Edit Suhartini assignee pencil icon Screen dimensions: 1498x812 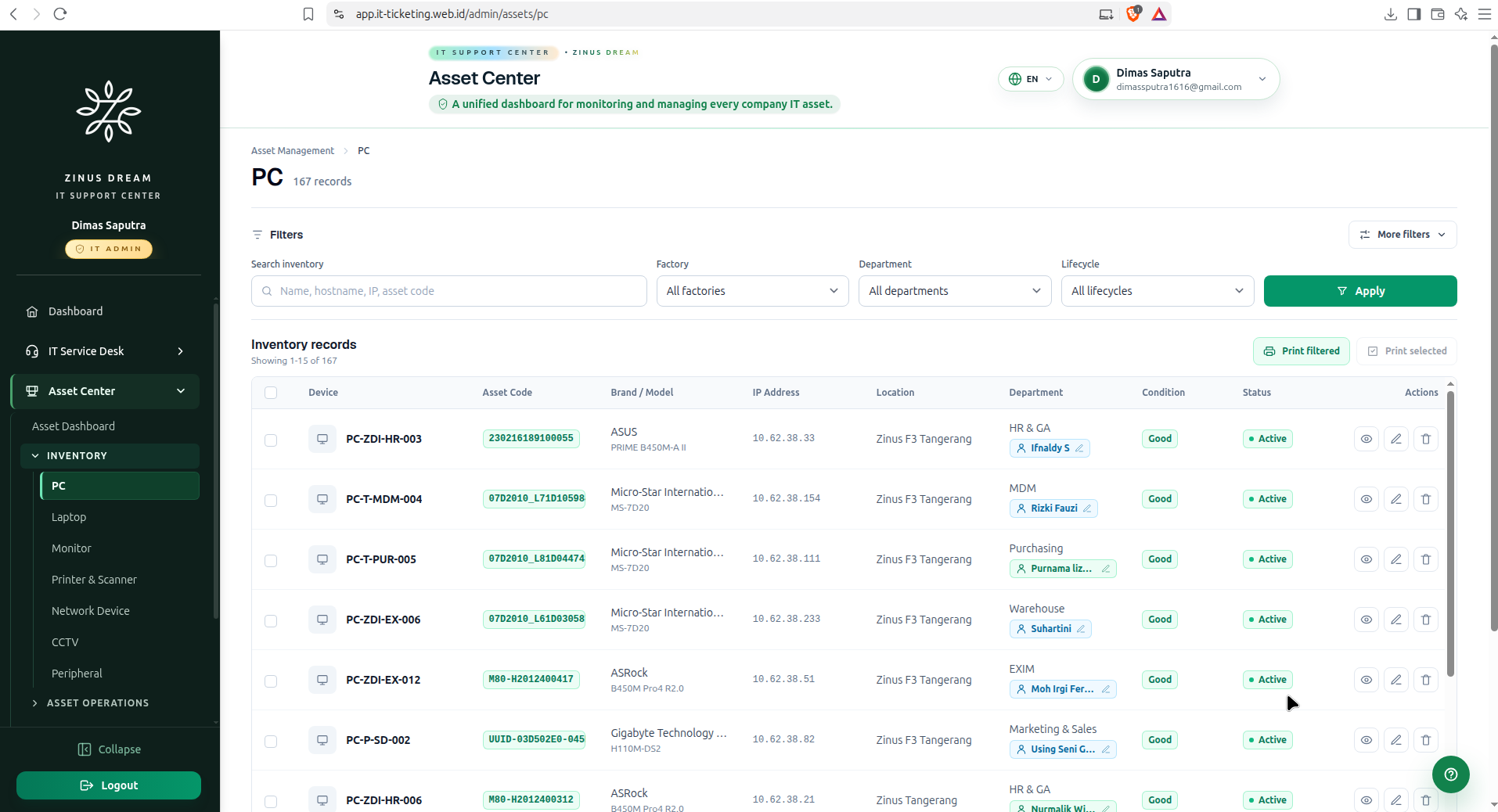click(x=1081, y=629)
